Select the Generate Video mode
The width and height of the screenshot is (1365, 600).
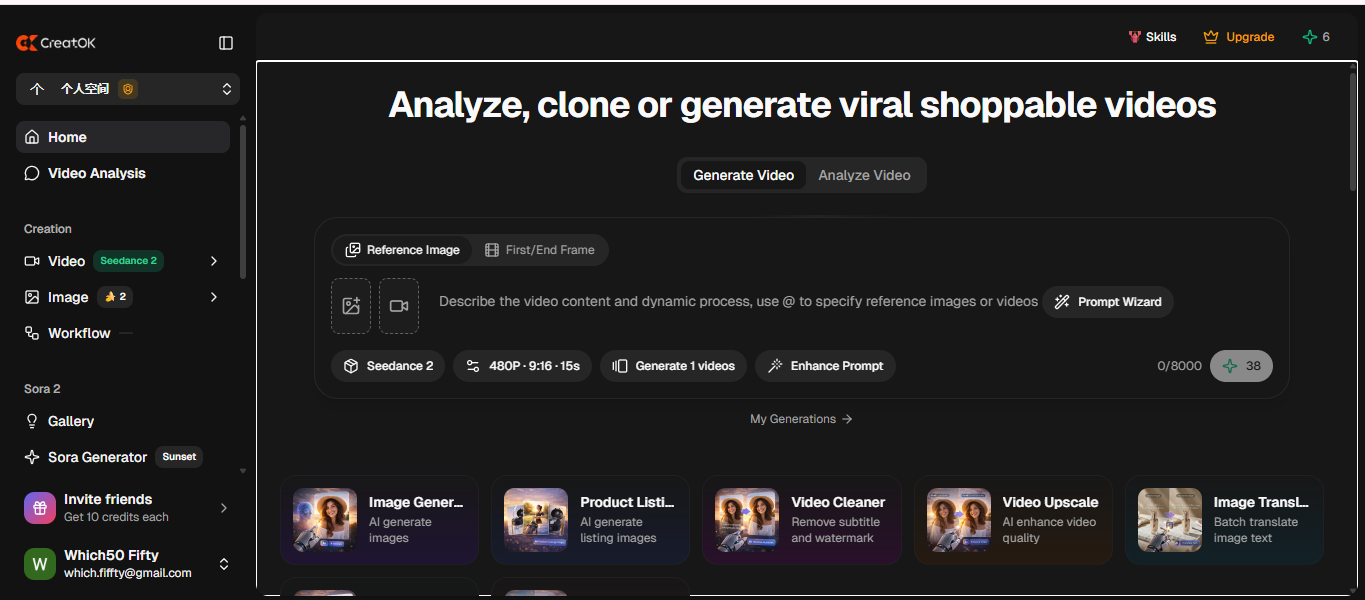point(743,175)
